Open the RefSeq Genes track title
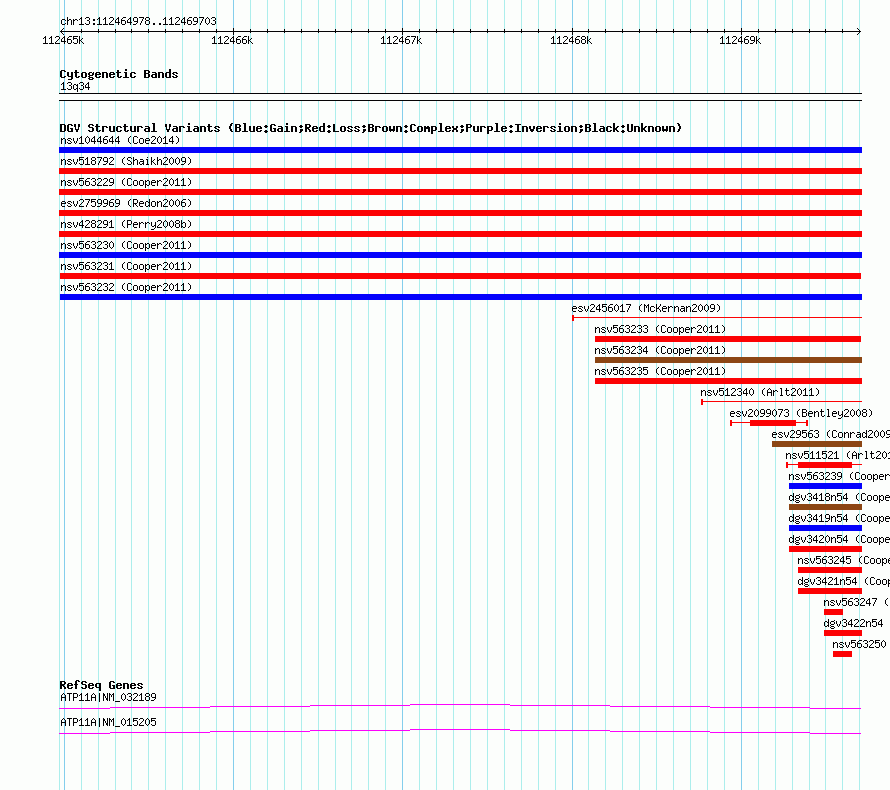 [102, 685]
